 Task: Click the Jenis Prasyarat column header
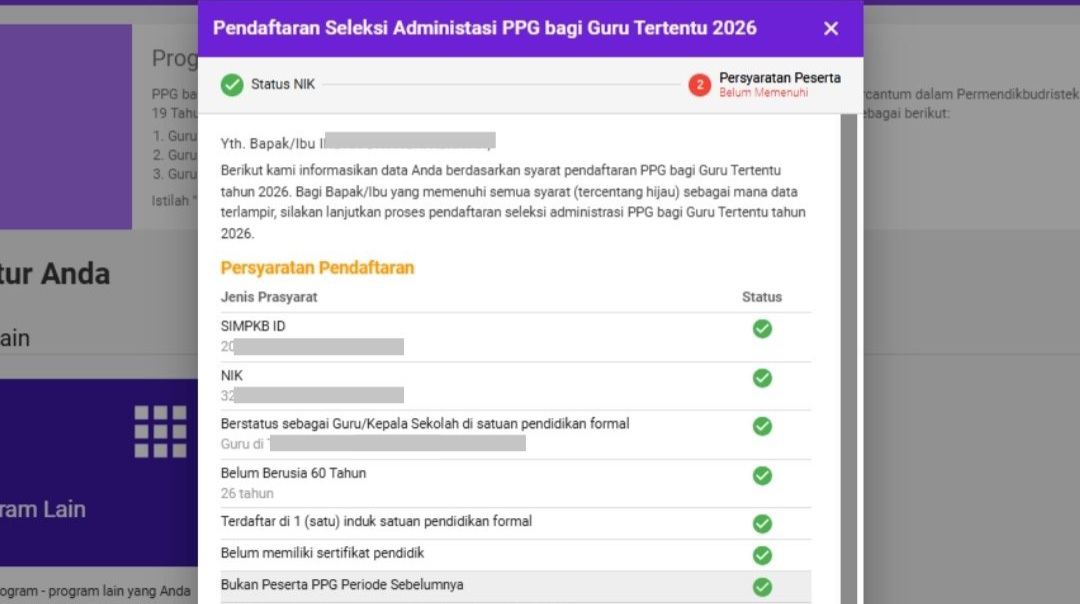pos(268,297)
